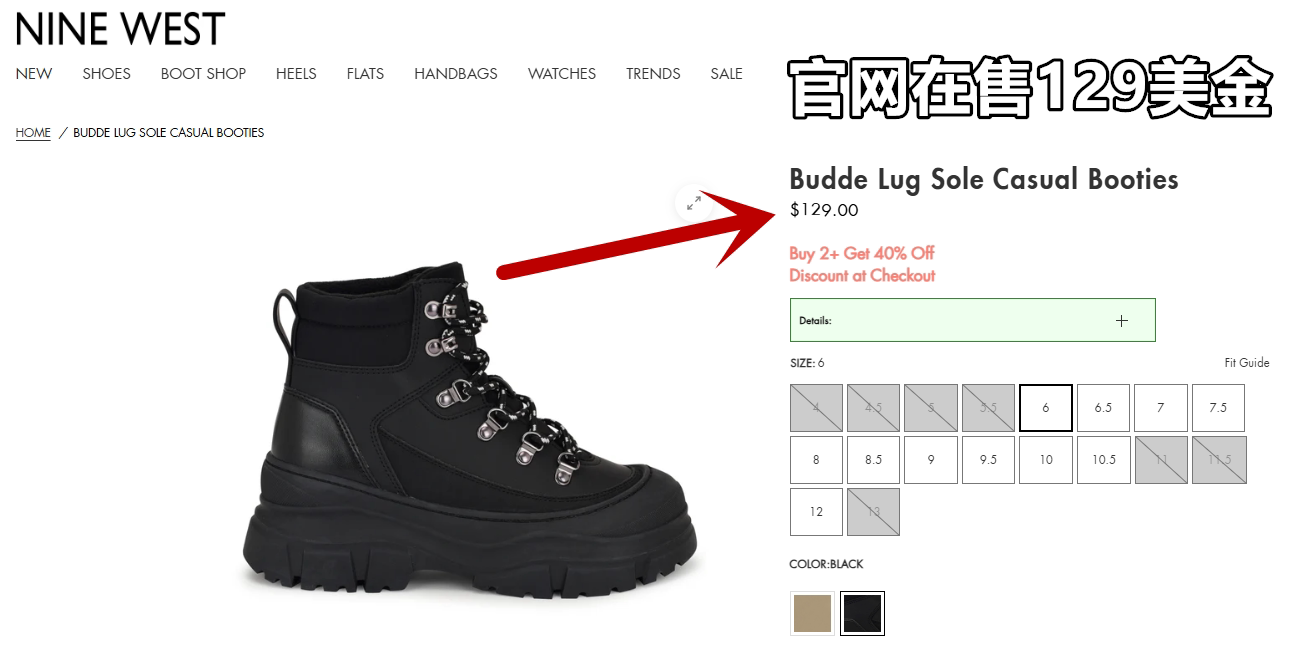The width and height of the screenshot is (1306, 662).
Task: Pick size 12 option
Action: 816,512
